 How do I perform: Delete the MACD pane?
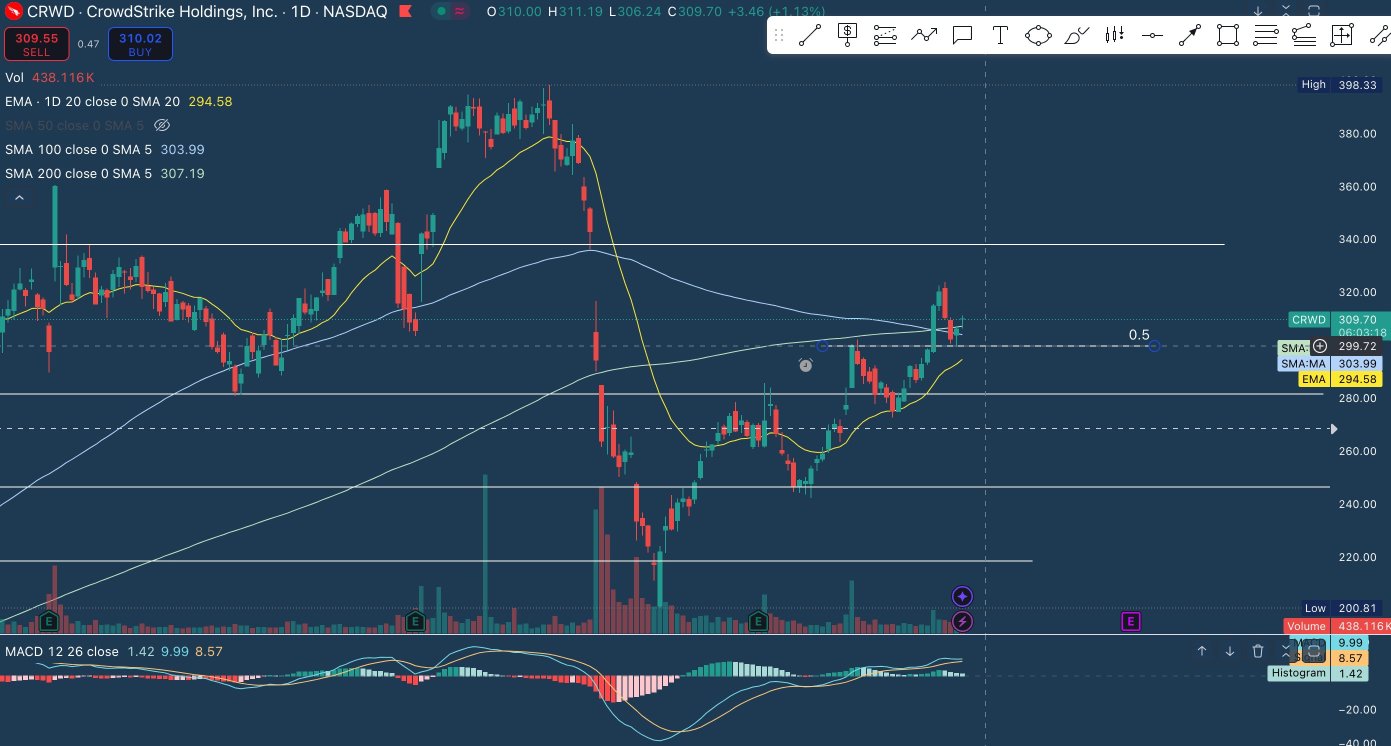pos(1258,651)
